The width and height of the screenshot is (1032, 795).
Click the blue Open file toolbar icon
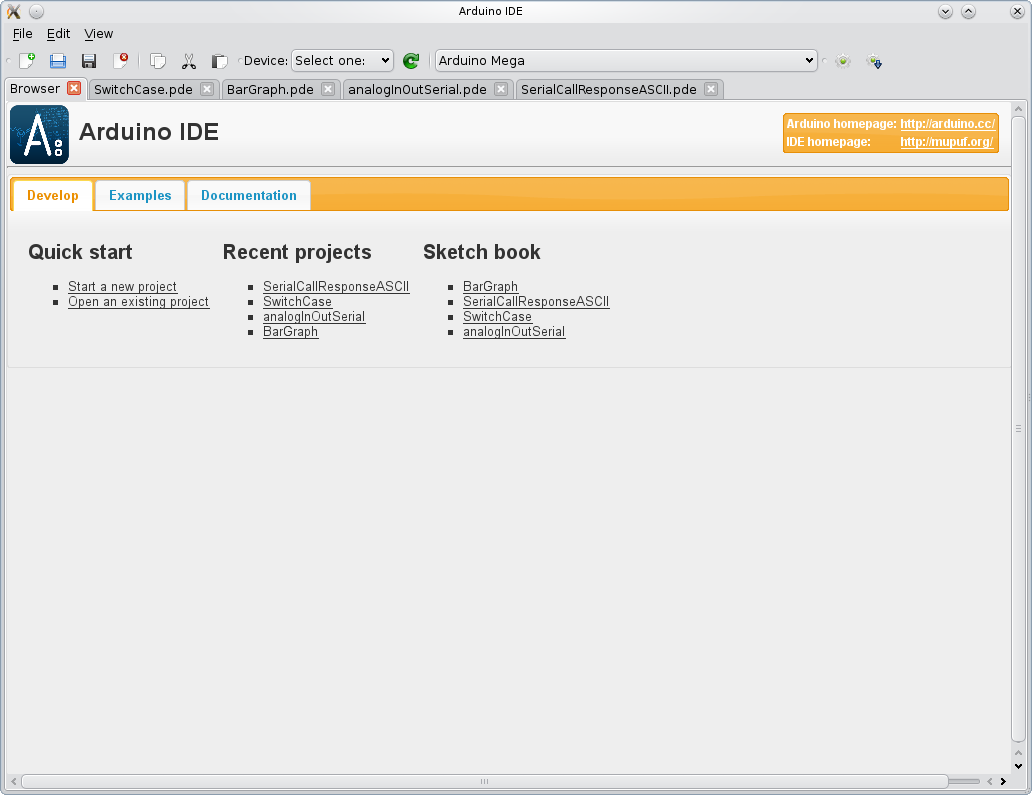[x=58, y=61]
